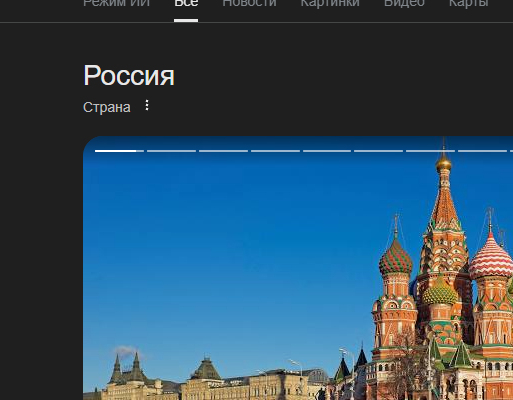
Task: Click the partially visible ninth carousel segment
Action: click(x=511, y=151)
